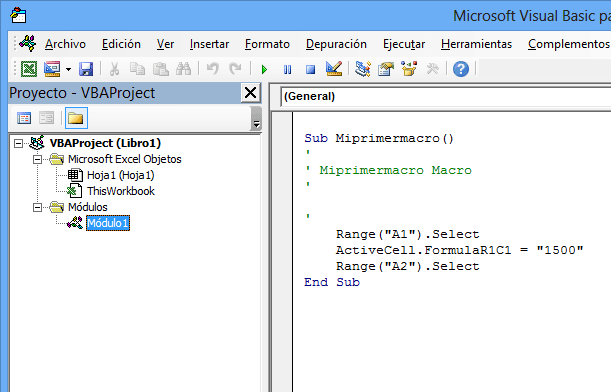Click the VBA icon beside Archivo menu

[28, 43]
